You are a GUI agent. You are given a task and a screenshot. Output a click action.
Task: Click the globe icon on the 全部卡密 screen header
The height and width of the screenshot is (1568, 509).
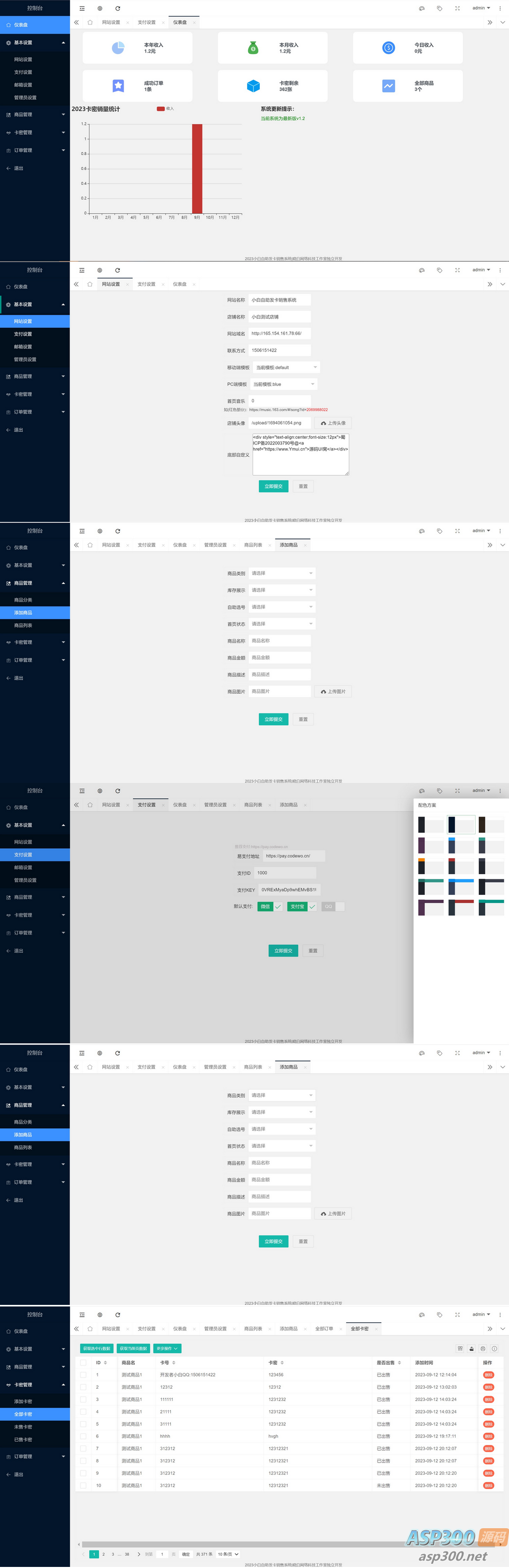coord(100,1314)
